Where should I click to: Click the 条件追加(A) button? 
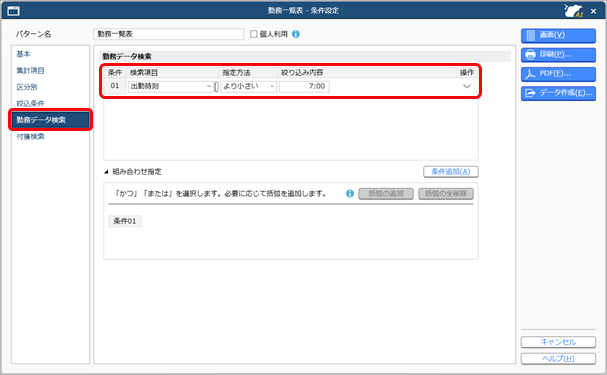tap(451, 171)
